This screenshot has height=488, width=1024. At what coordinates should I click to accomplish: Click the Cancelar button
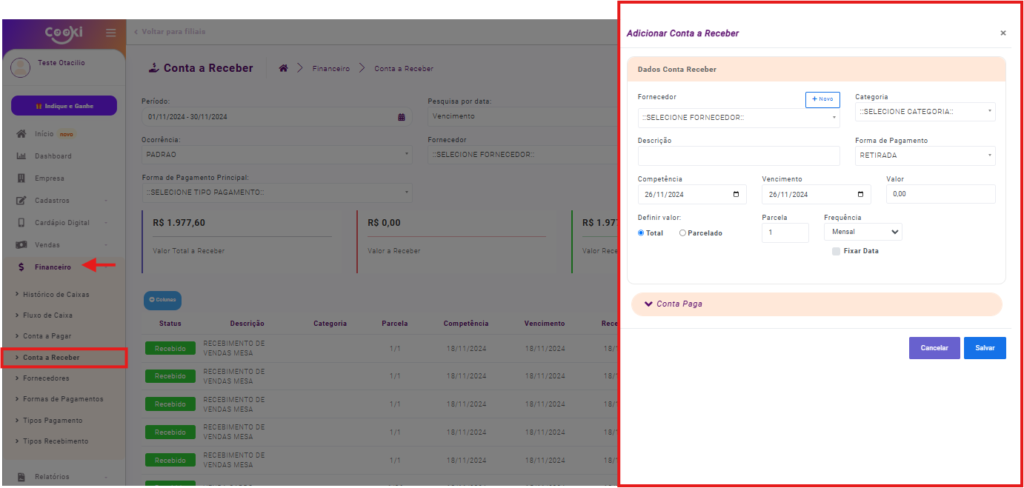[934, 348]
